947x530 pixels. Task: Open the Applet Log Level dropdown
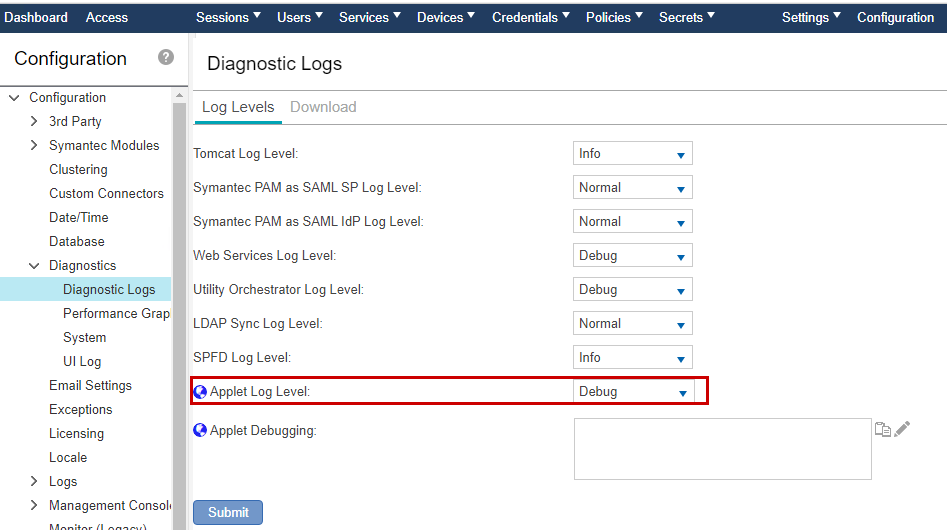[x=634, y=392]
